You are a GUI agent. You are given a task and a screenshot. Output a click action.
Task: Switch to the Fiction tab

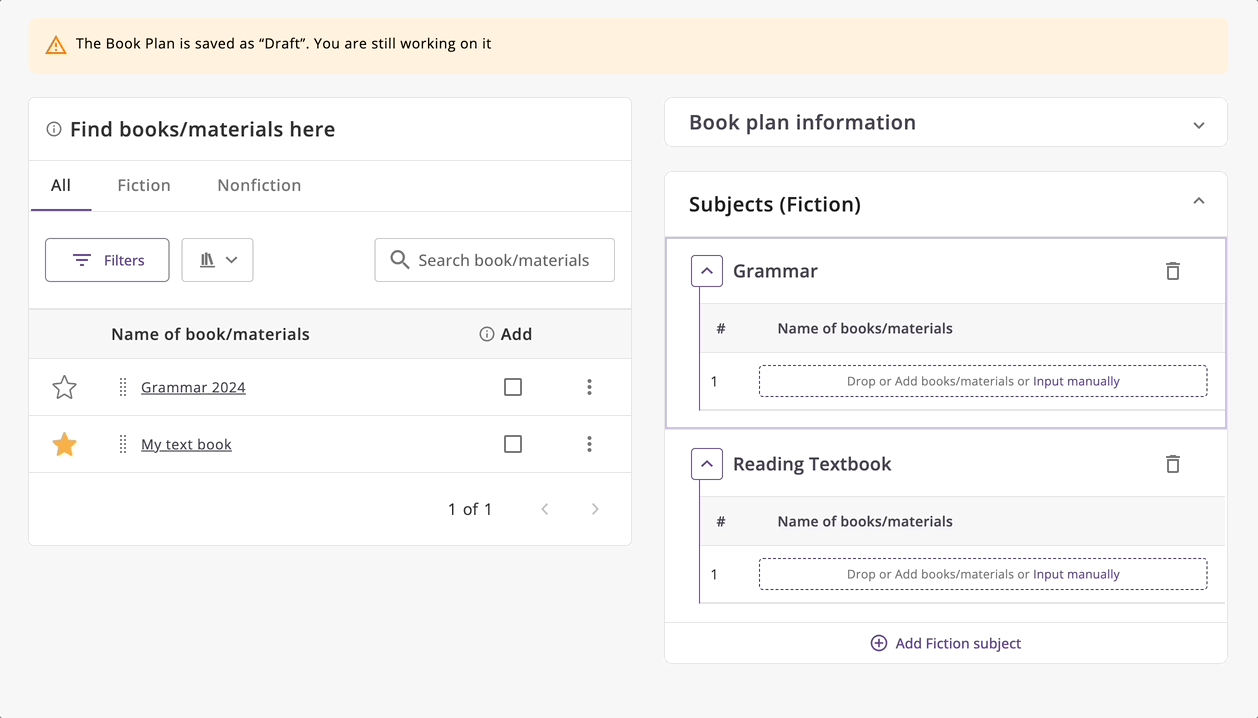[x=144, y=185]
